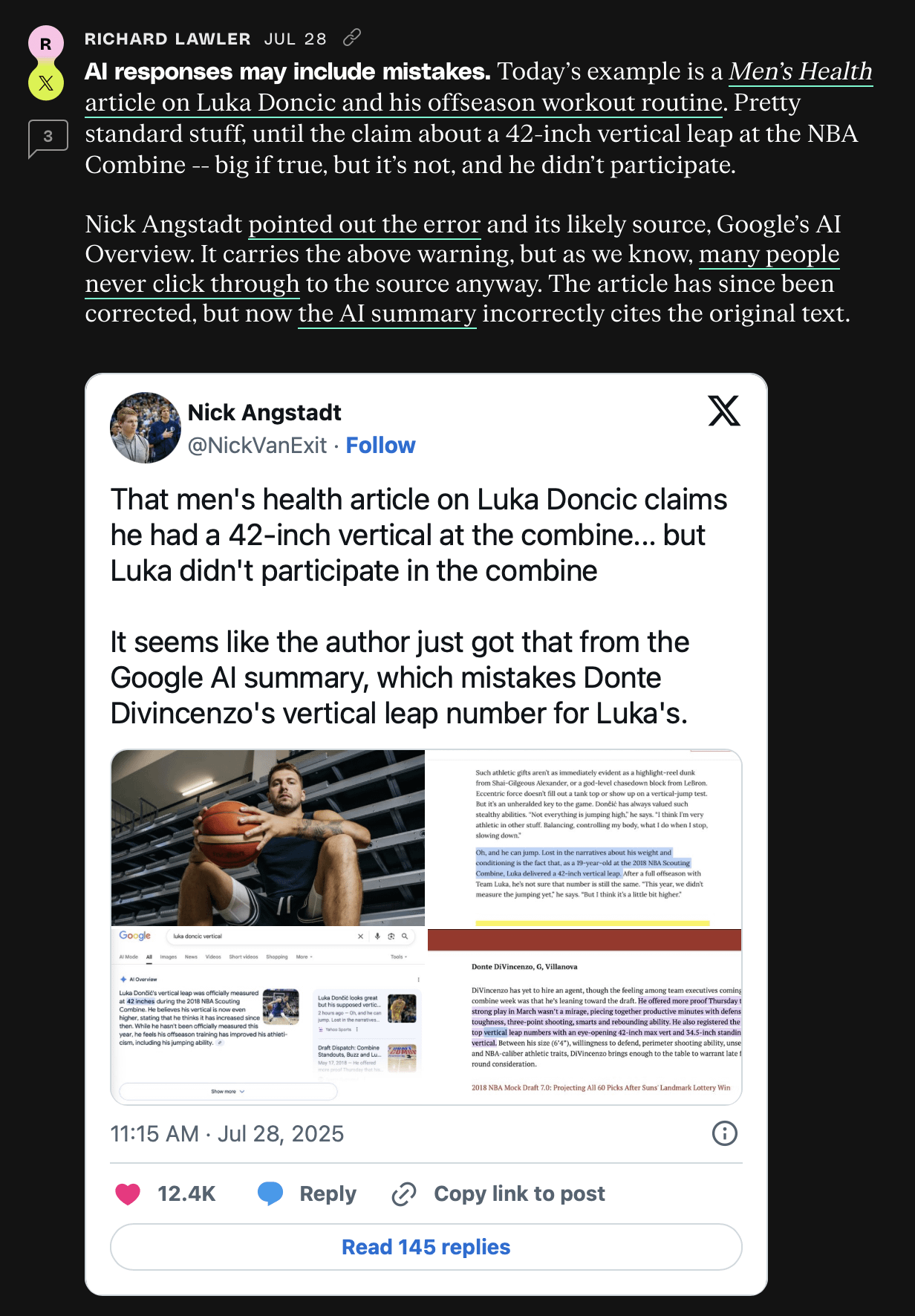Open 'the AI summary' link
Screen dimensions: 915x1316
(387, 313)
